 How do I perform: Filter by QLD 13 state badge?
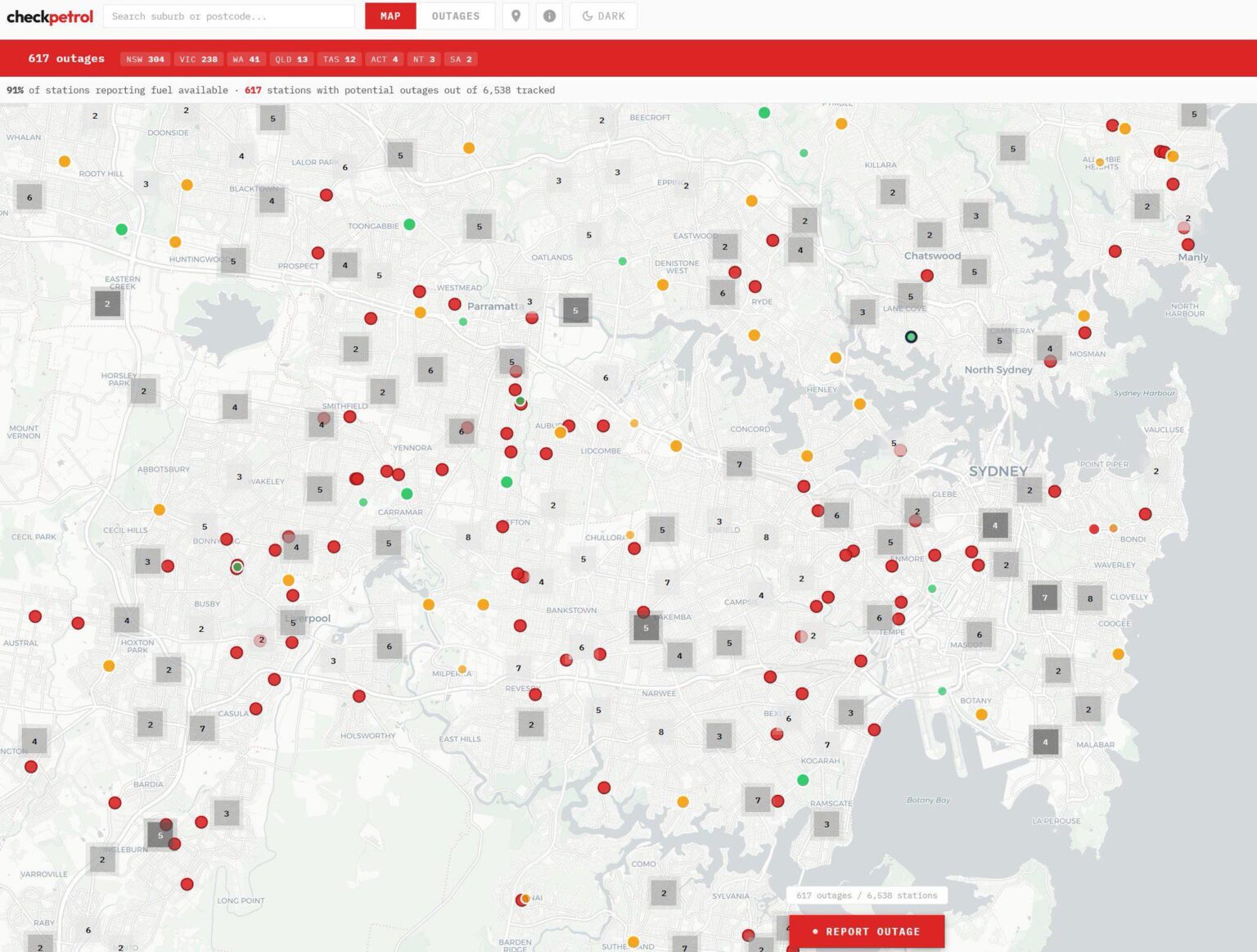click(x=291, y=59)
